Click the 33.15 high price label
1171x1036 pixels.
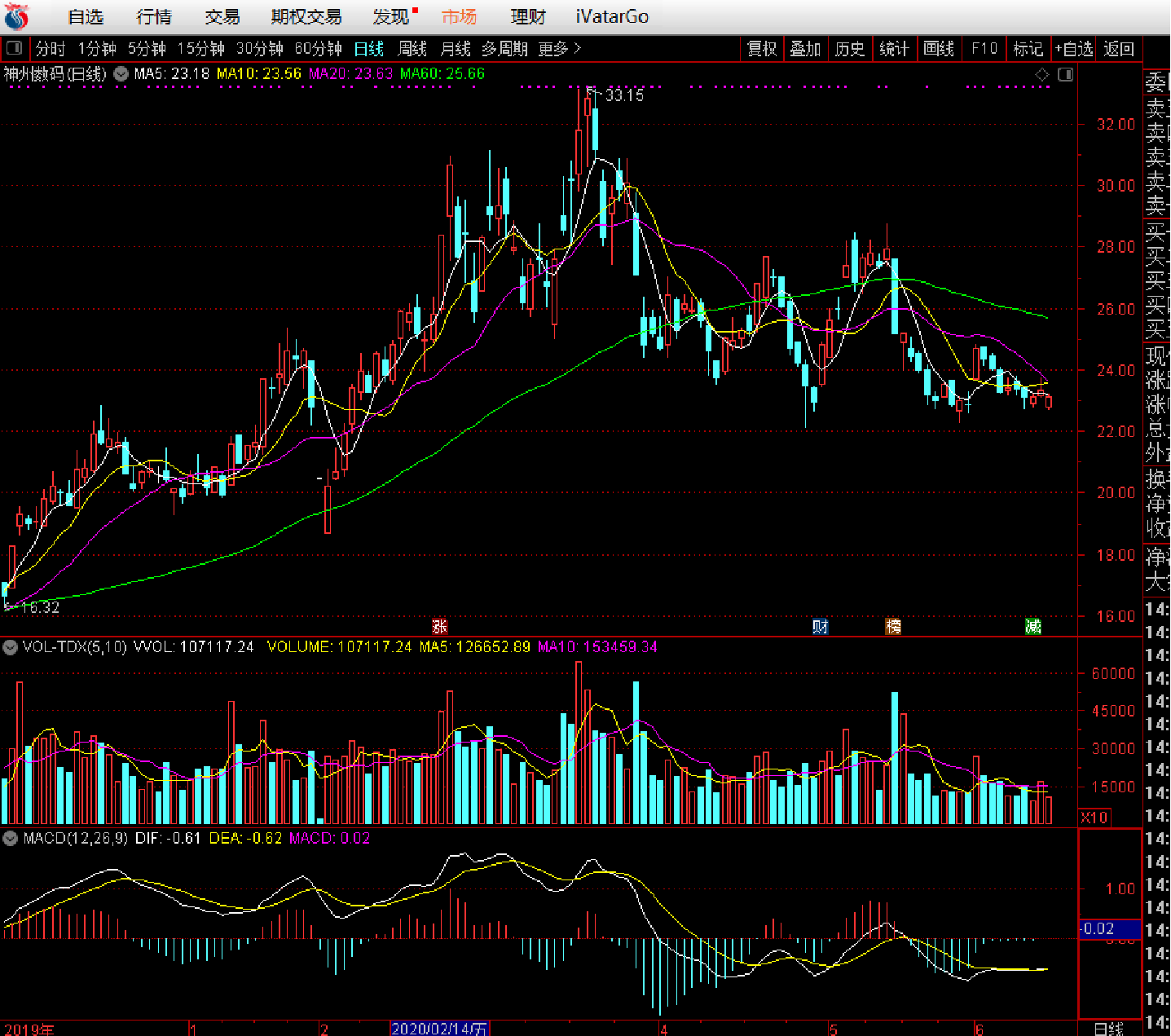624,95
